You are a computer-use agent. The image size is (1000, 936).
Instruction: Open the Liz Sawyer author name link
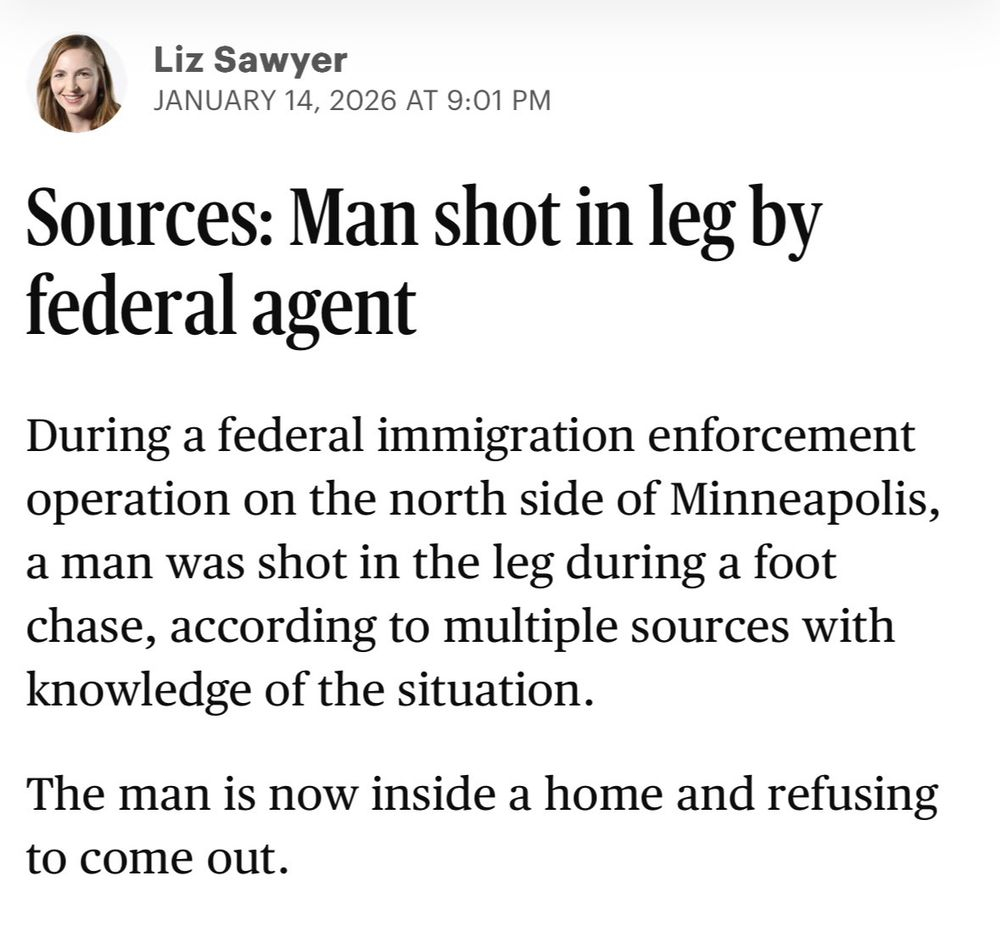250,61
